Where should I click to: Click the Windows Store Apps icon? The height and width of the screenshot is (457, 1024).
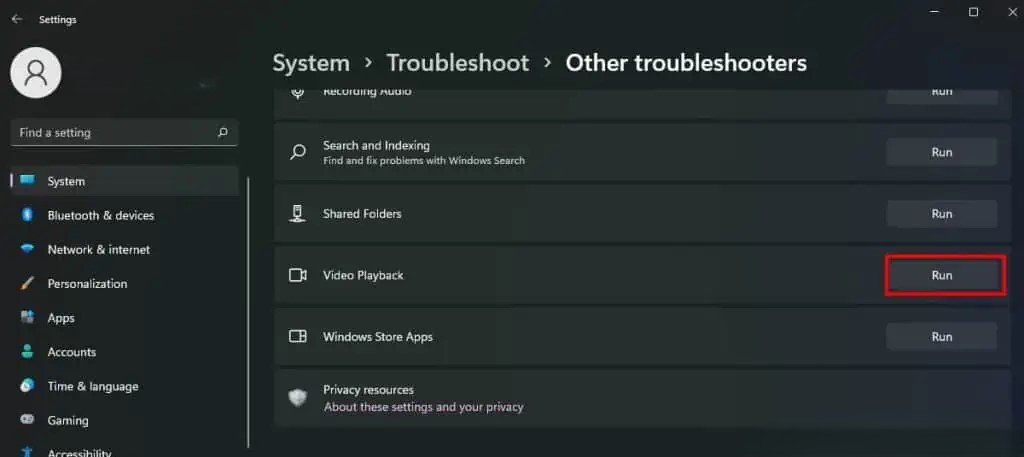(x=298, y=337)
